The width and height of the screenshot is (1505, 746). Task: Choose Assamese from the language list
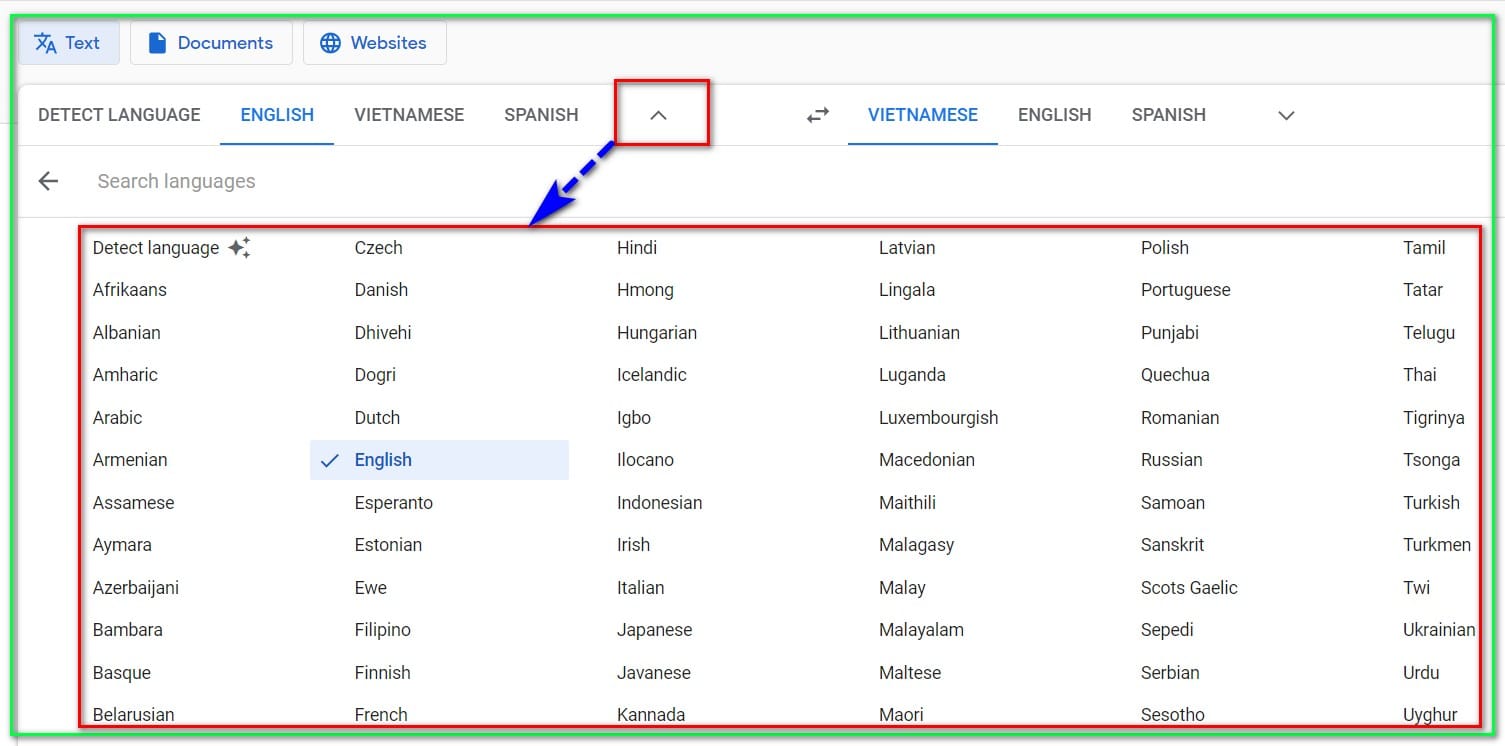pos(134,503)
